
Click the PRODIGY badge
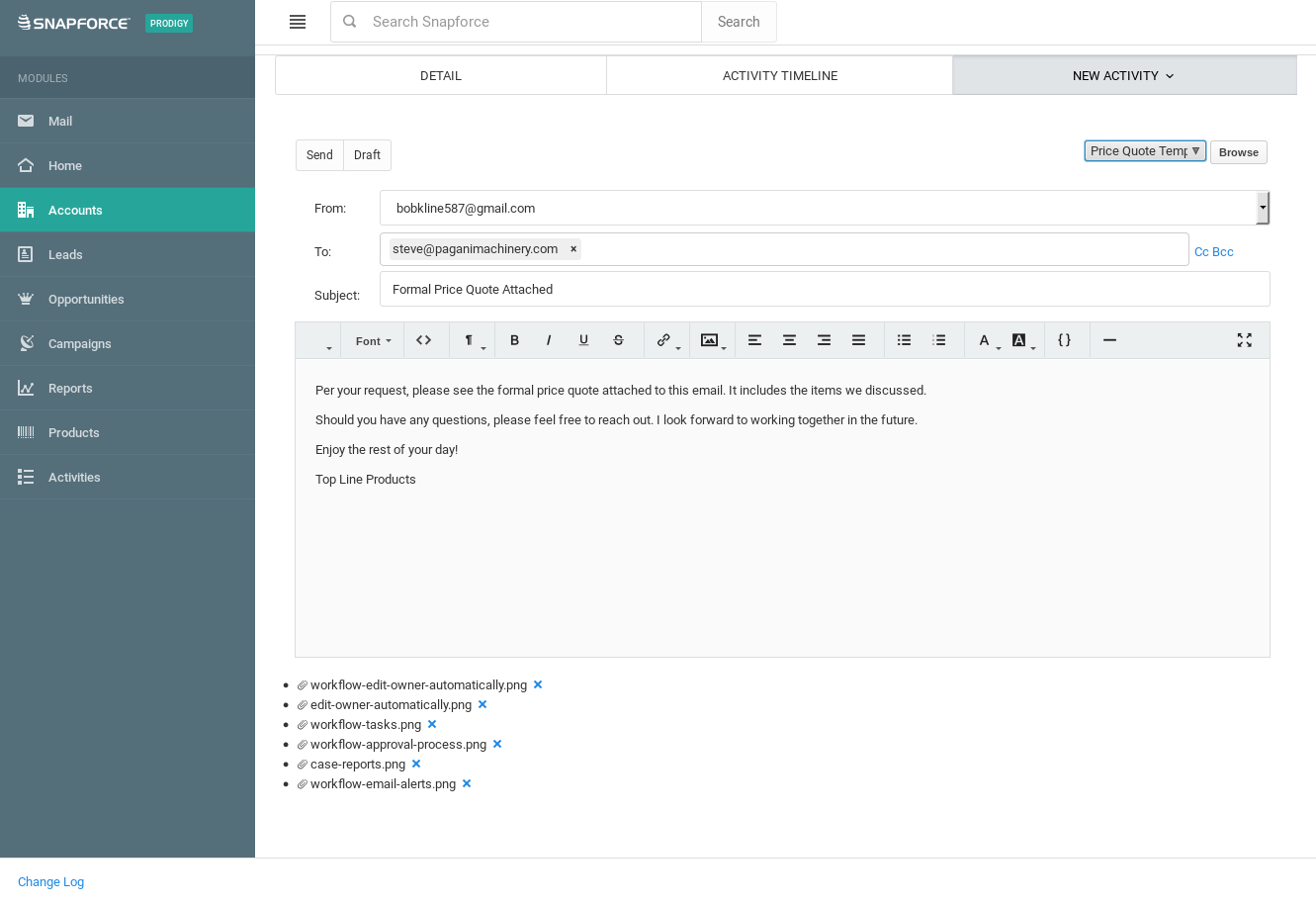[x=169, y=23]
